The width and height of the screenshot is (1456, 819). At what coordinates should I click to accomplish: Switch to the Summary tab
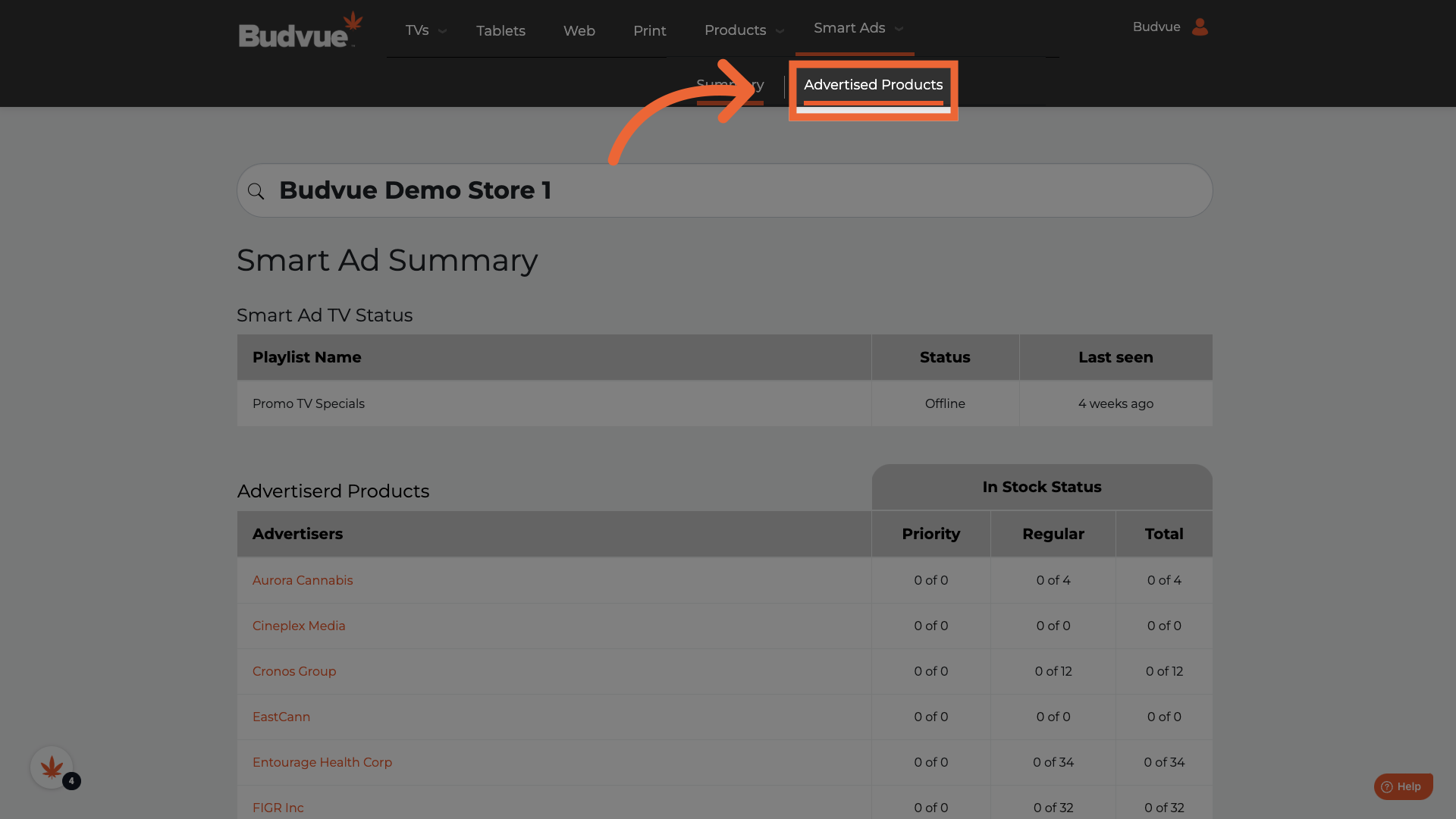730,85
